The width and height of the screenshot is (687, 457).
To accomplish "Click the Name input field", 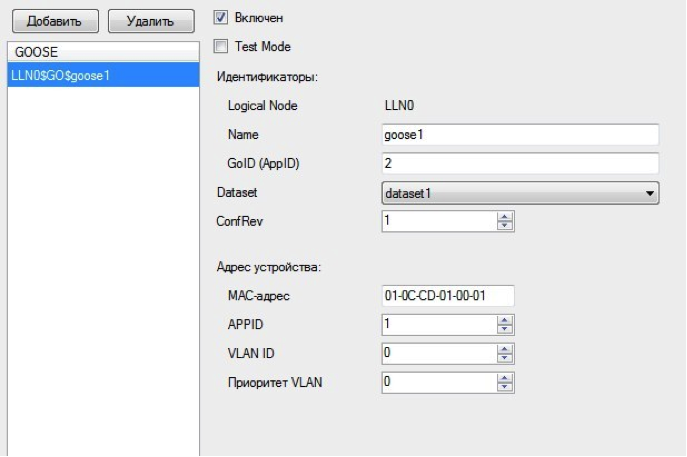I will coord(520,135).
